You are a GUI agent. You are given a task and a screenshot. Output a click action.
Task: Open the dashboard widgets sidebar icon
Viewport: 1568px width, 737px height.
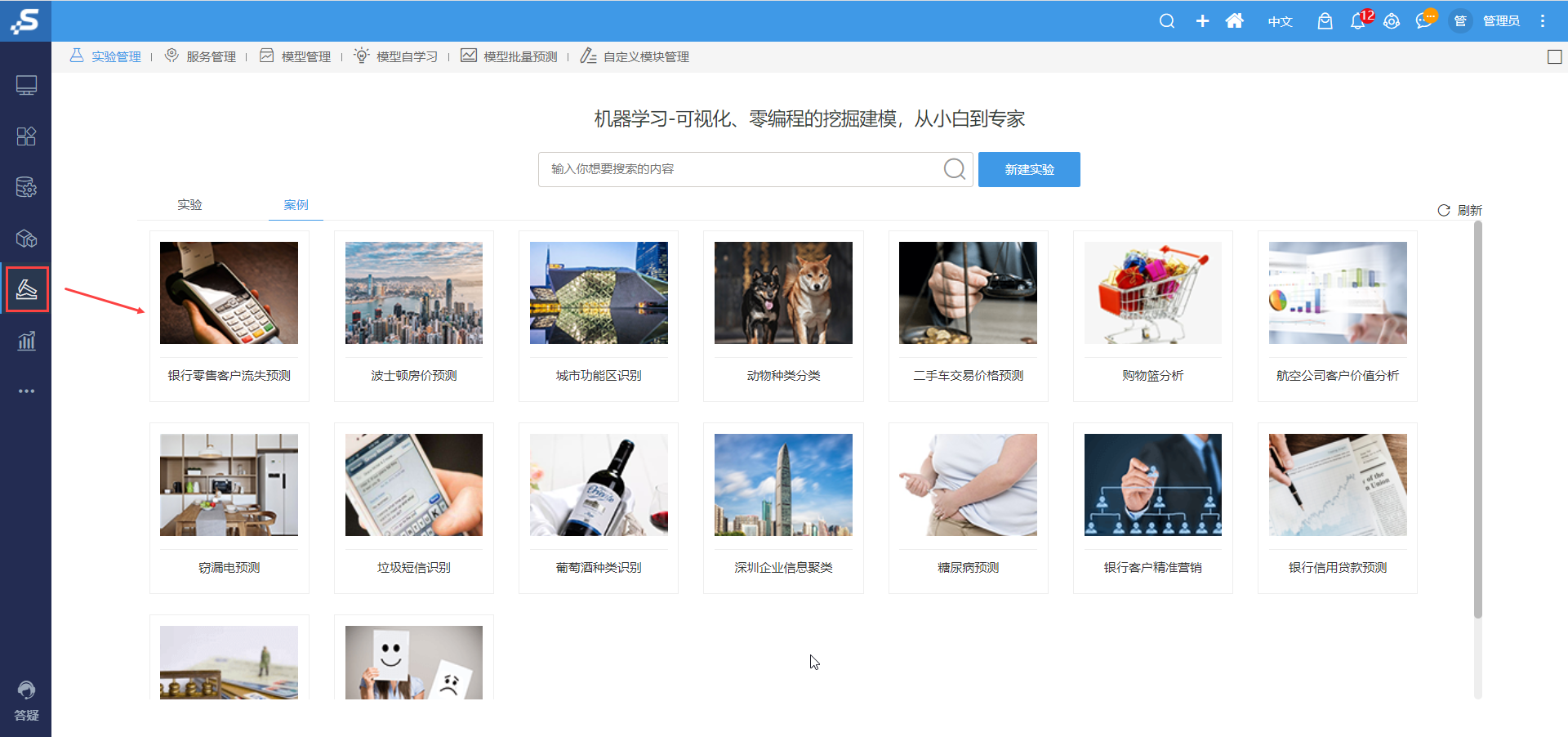[x=26, y=136]
